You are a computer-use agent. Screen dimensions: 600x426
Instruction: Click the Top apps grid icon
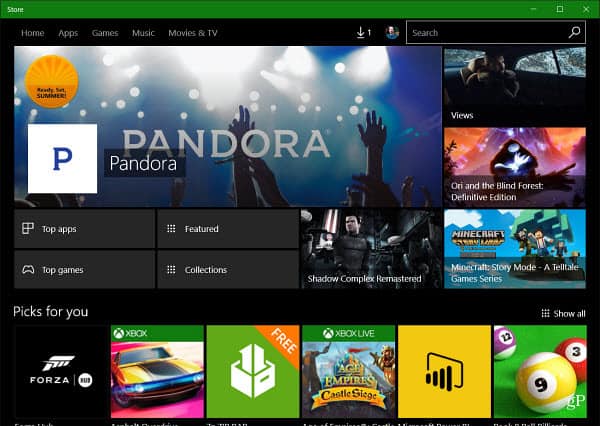pyautogui.click(x=28, y=229)
